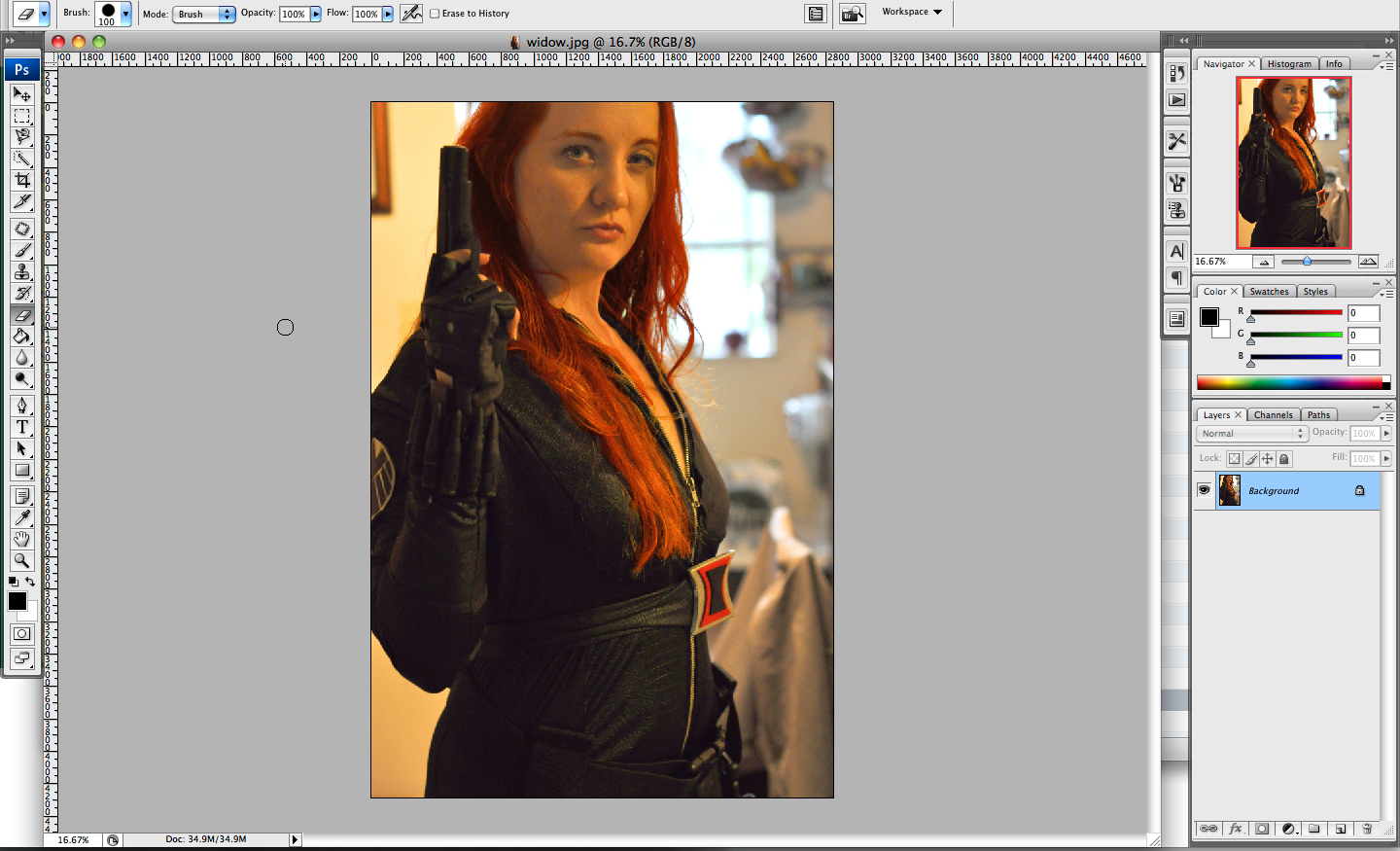Open the Opacity slider arrow in options bar
Screen dimensions: 1400x851
(316, 14)
